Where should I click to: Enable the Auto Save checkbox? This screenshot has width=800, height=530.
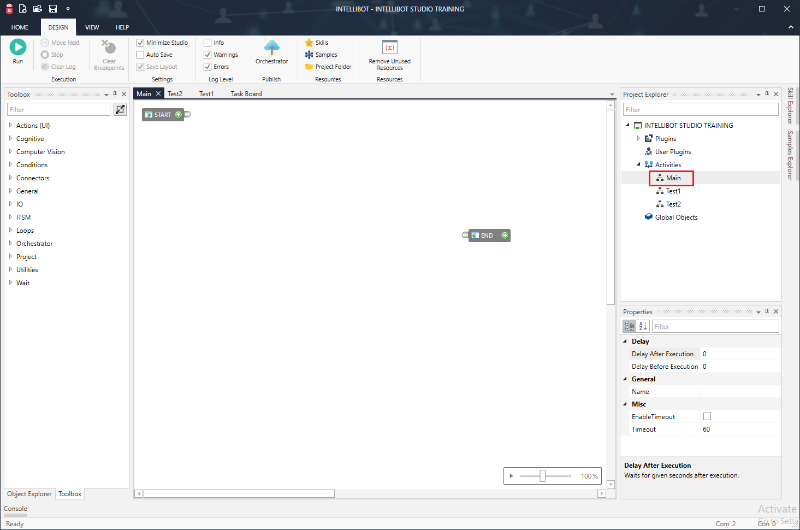click(x=139, y=55)
